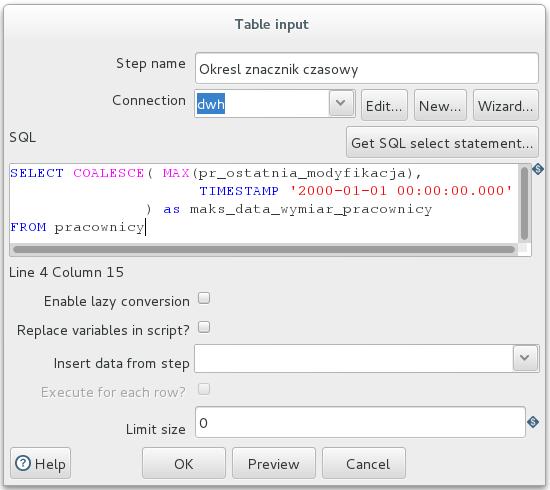Click the disabled Execute for each row checkbox

[204, 389]
